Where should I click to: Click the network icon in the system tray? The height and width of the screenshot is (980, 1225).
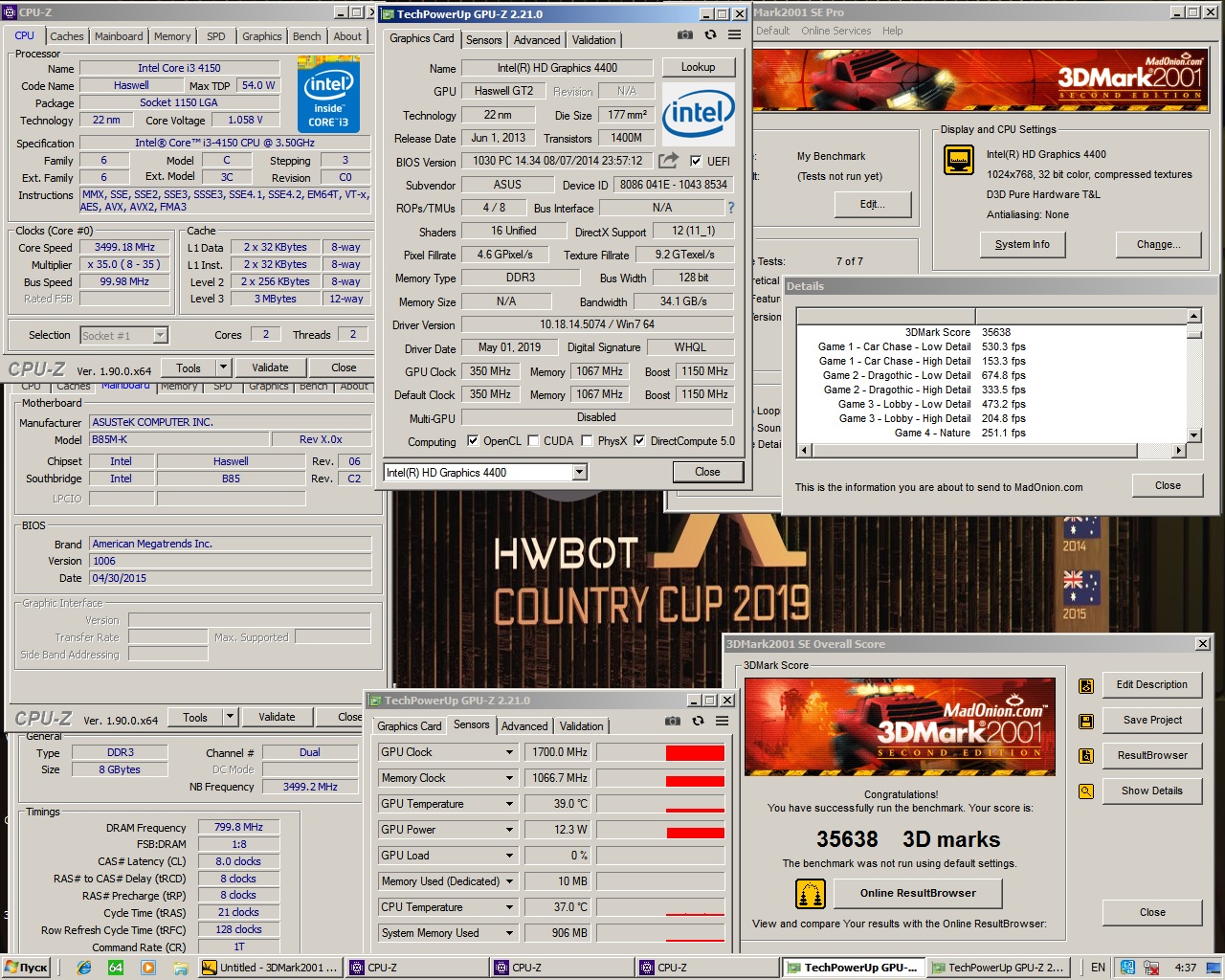point(1127,968)
